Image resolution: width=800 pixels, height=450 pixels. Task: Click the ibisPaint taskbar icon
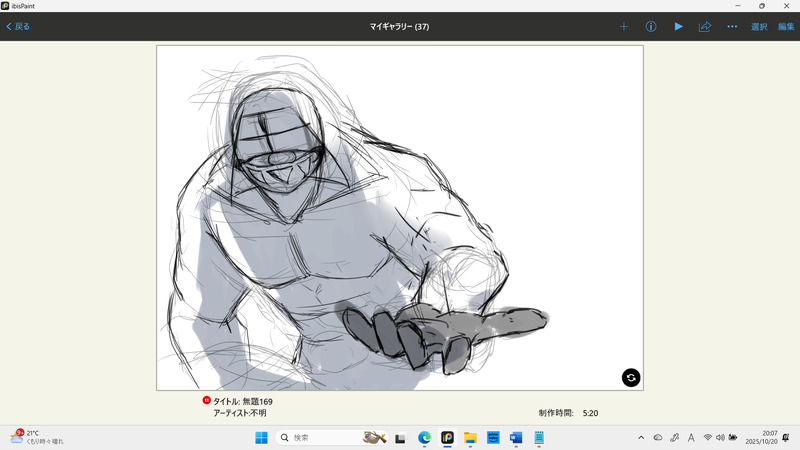click(447, 438)
